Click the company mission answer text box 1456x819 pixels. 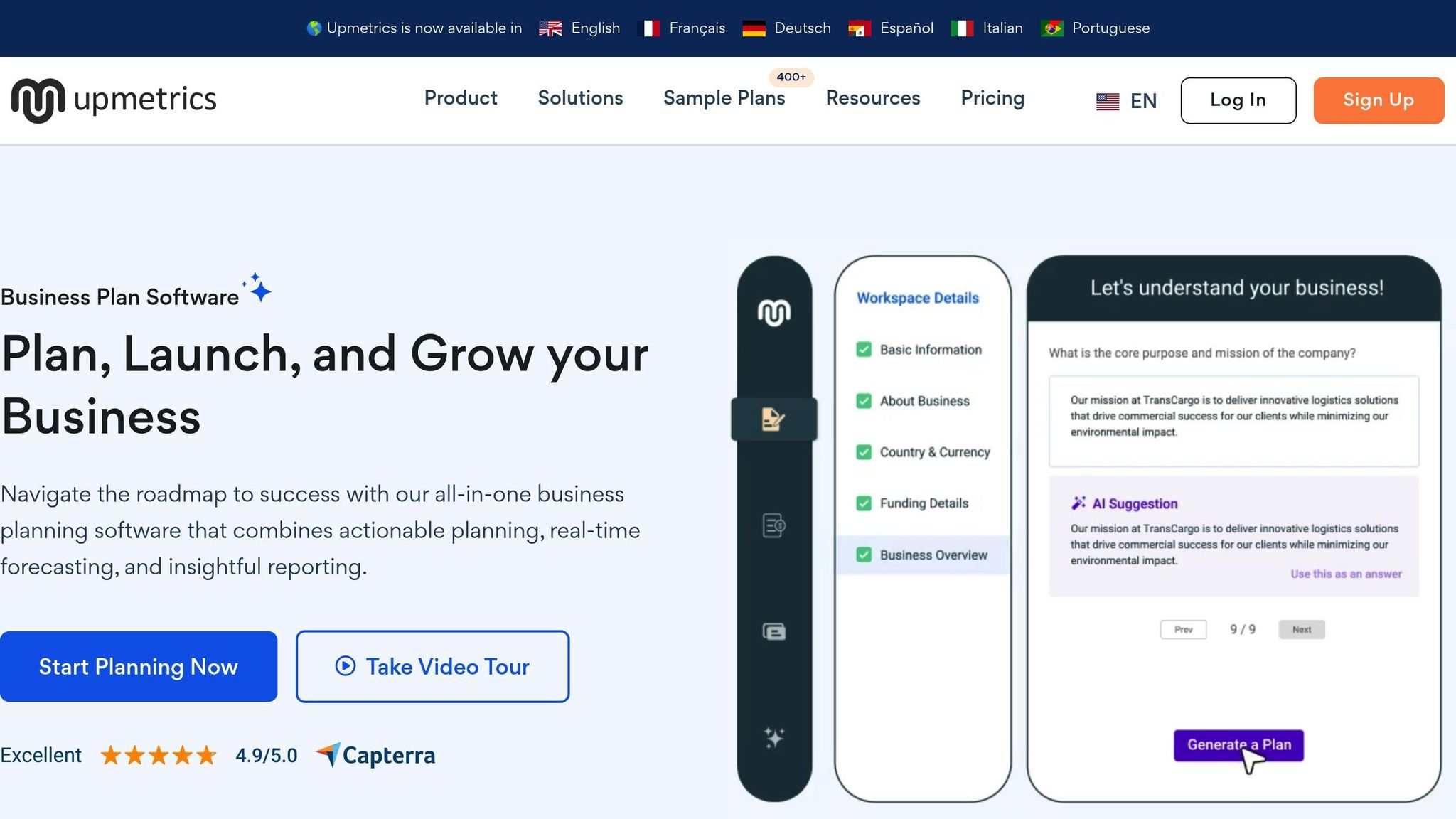pyautogui.click(x=1233, y=421)
